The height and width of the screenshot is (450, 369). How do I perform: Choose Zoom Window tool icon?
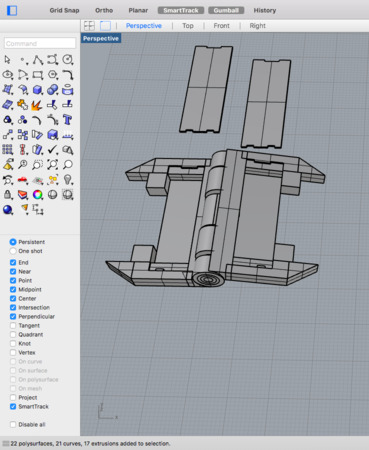pyautogui.click(x=38, y=165)
